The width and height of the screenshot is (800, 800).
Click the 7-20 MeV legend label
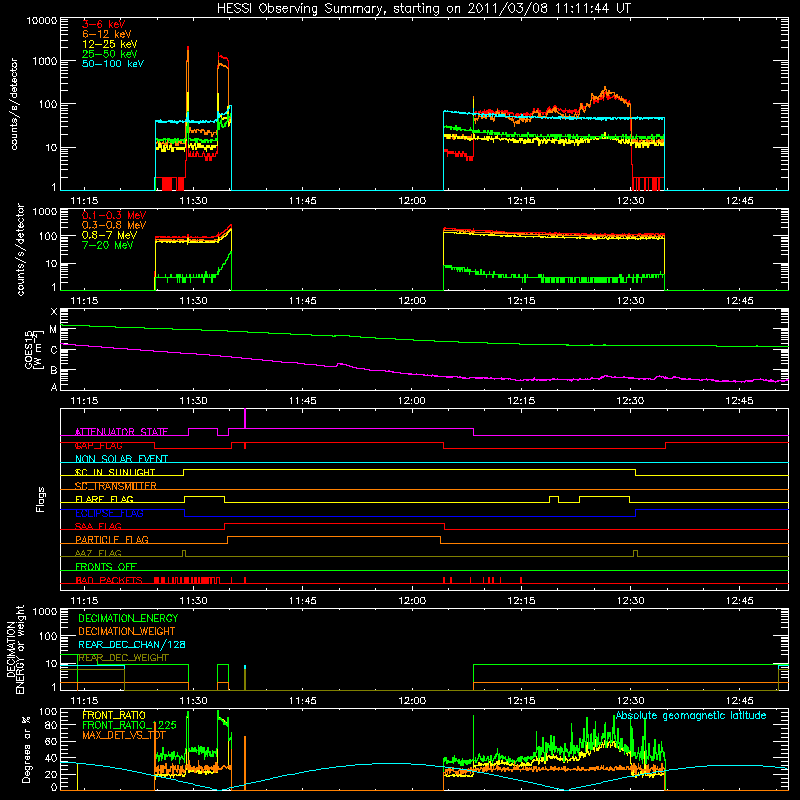tap(108, 245)
